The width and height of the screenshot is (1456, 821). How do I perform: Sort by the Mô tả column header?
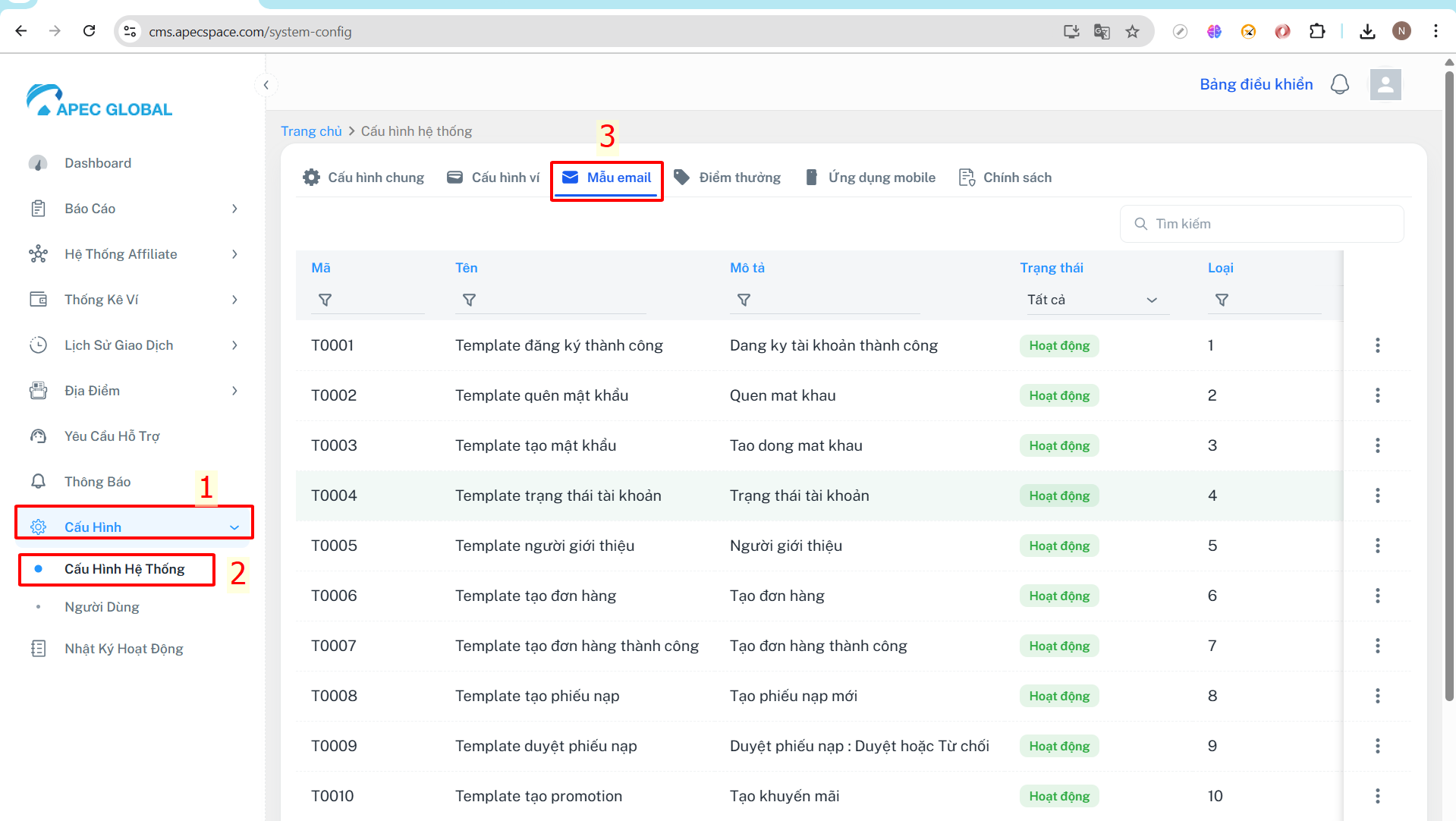(747, 268)
